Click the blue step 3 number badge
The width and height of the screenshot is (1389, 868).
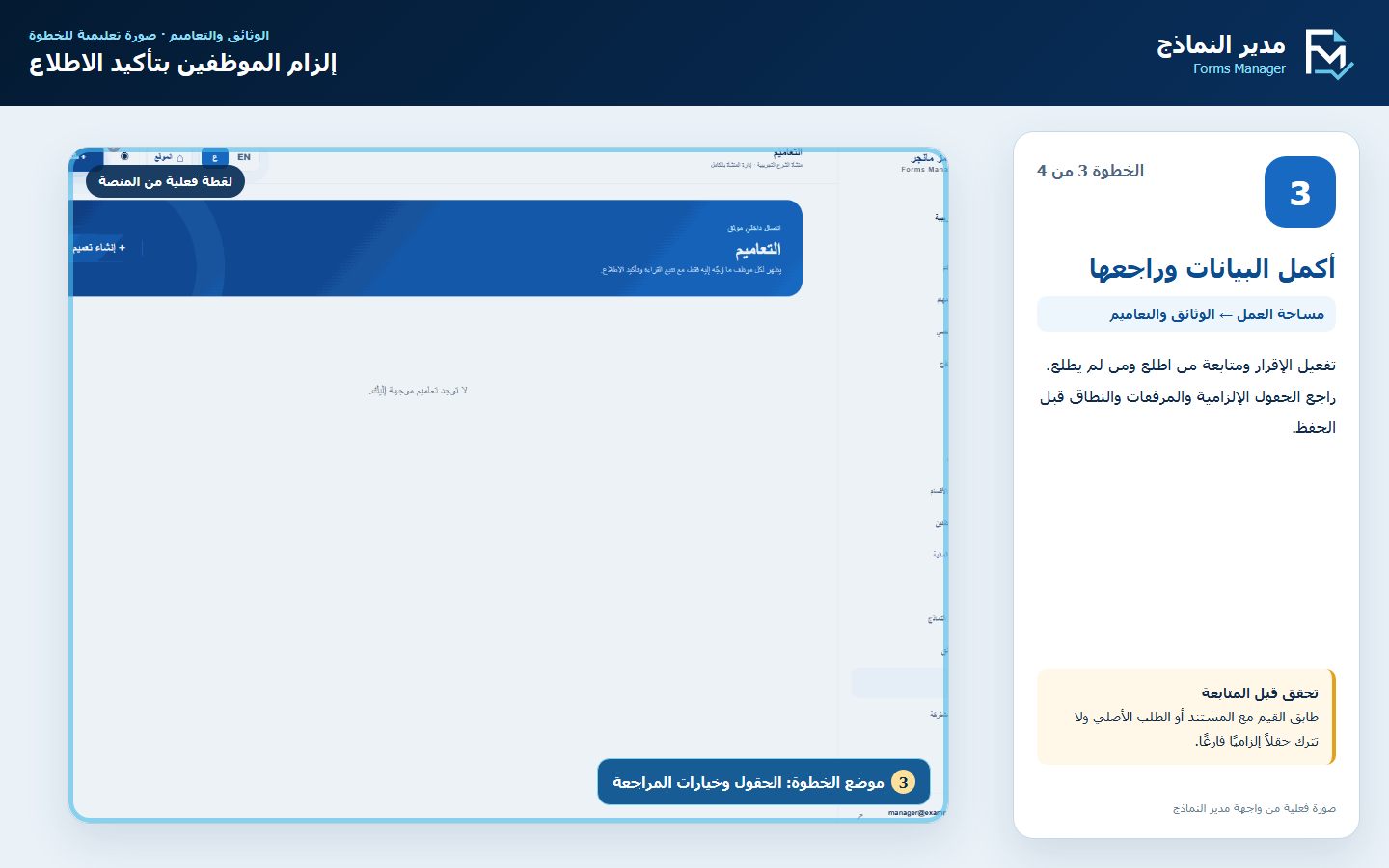tap(1299, 192)
